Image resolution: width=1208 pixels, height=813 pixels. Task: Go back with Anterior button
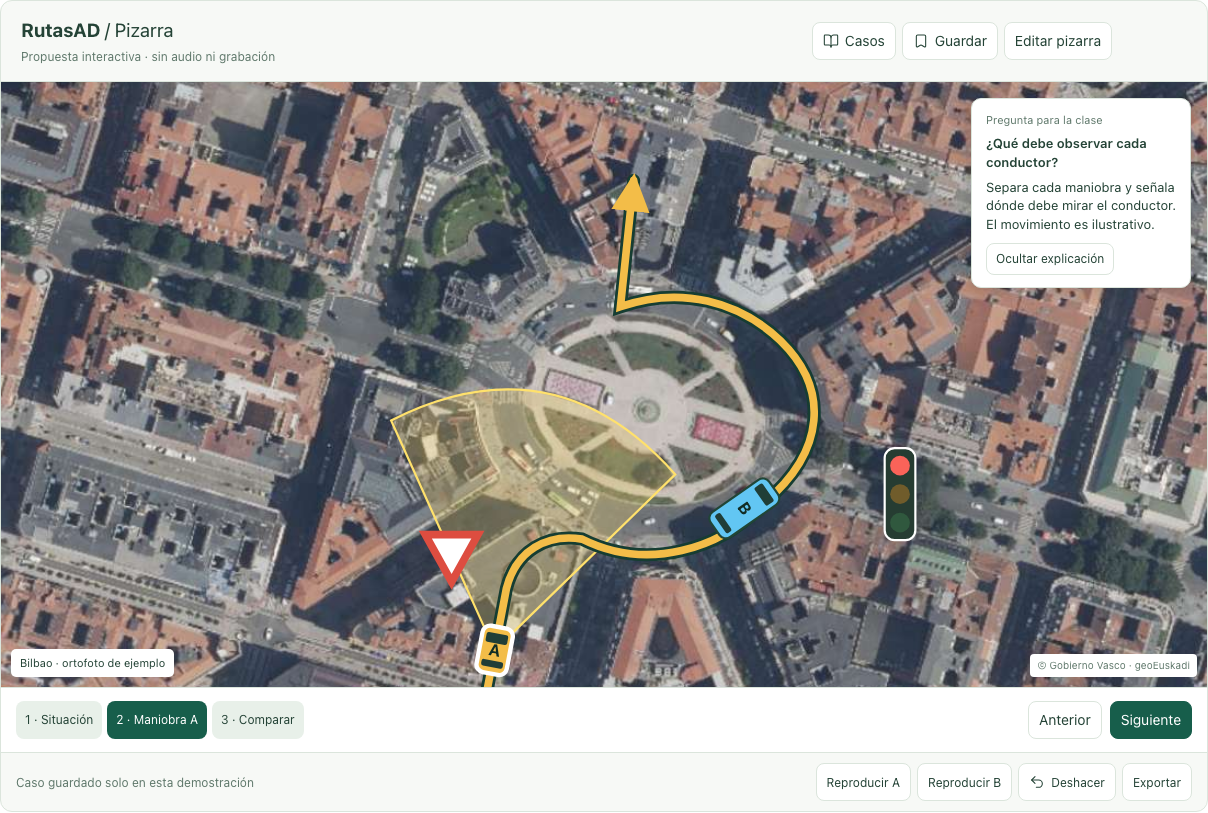point(1065,720)
